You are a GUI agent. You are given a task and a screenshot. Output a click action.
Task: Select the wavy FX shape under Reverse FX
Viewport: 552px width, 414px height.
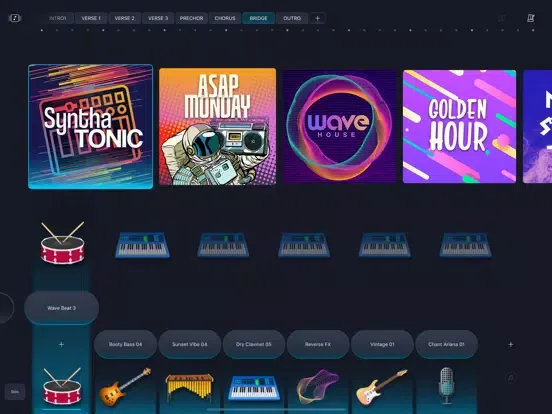click(x=318, y=387)
